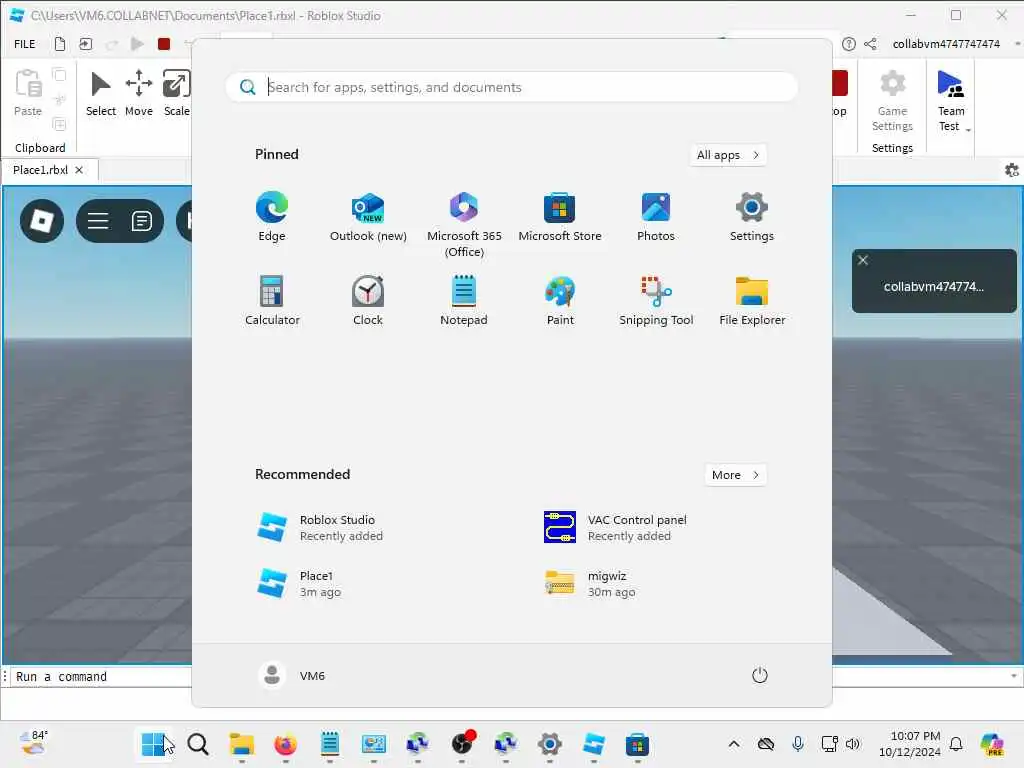Open Microsoft Store from pinned apps
The width and height of the screenshot is (1024, 768).
point(560,217)
